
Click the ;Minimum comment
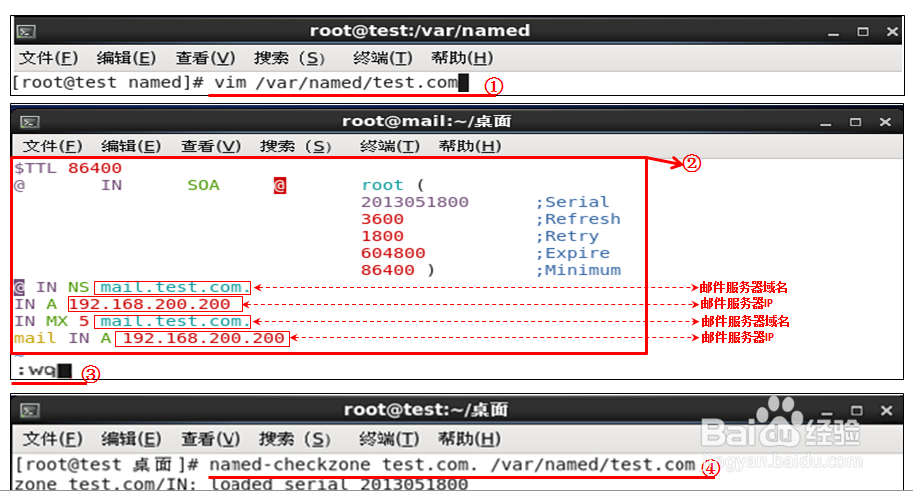coord(578,270)
